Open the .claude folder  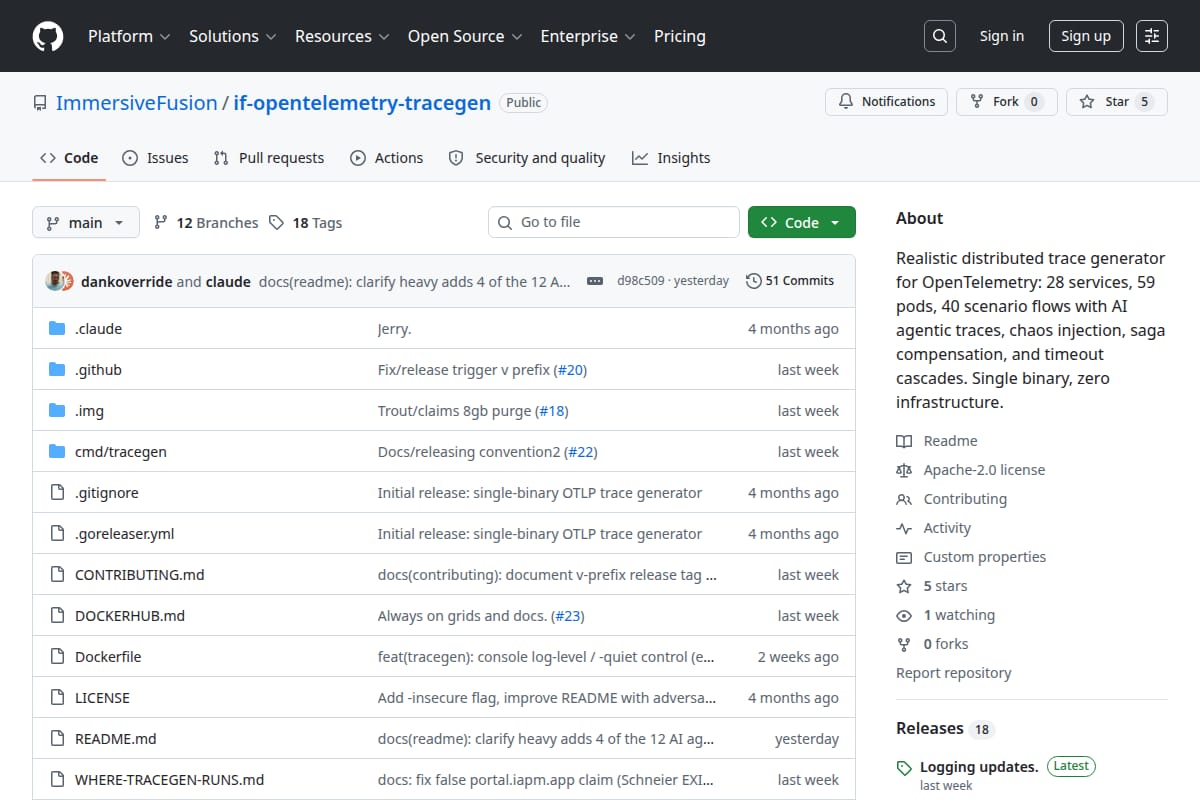click(x=98, y=329)
